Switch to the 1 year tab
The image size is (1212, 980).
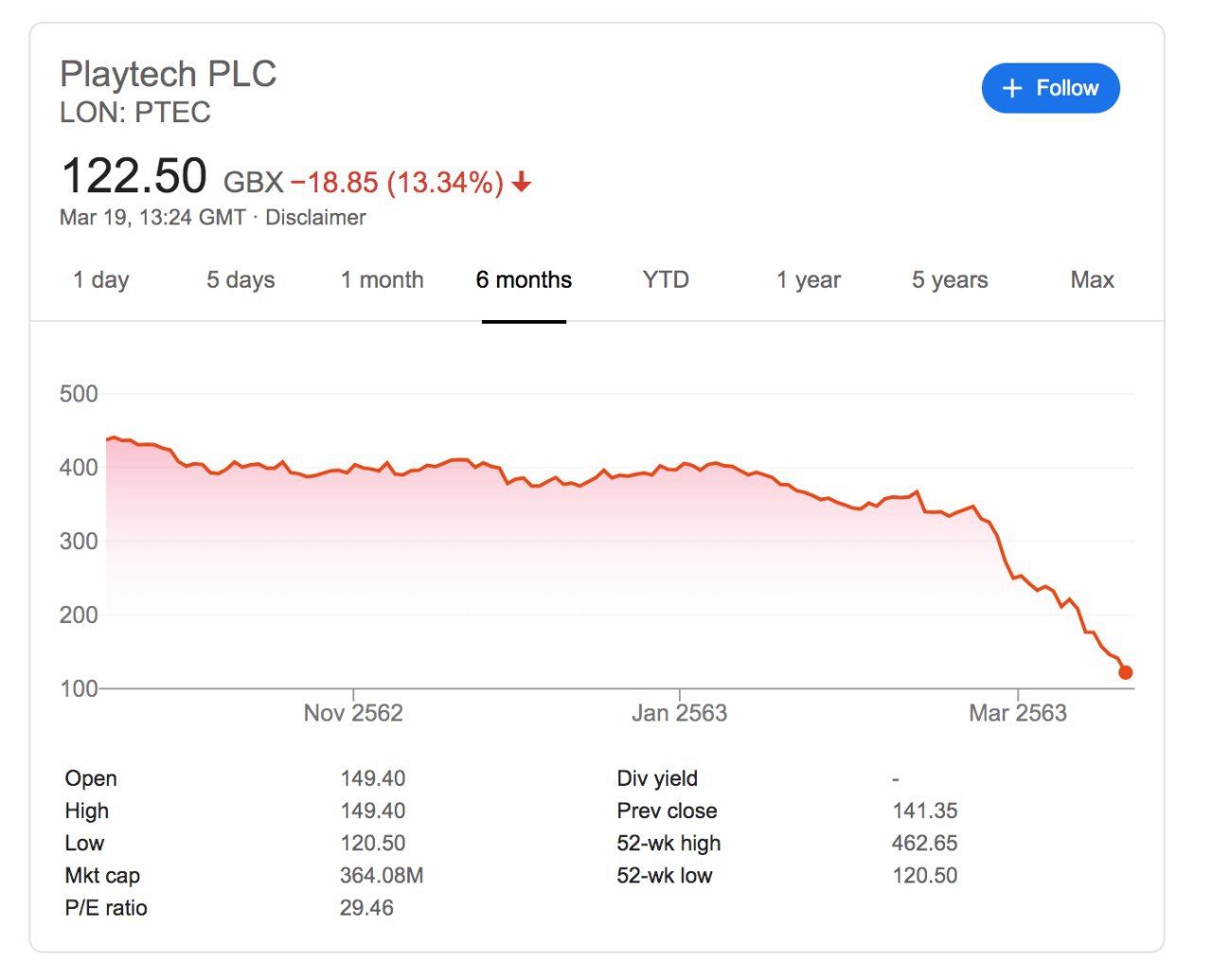coord(809,280)
